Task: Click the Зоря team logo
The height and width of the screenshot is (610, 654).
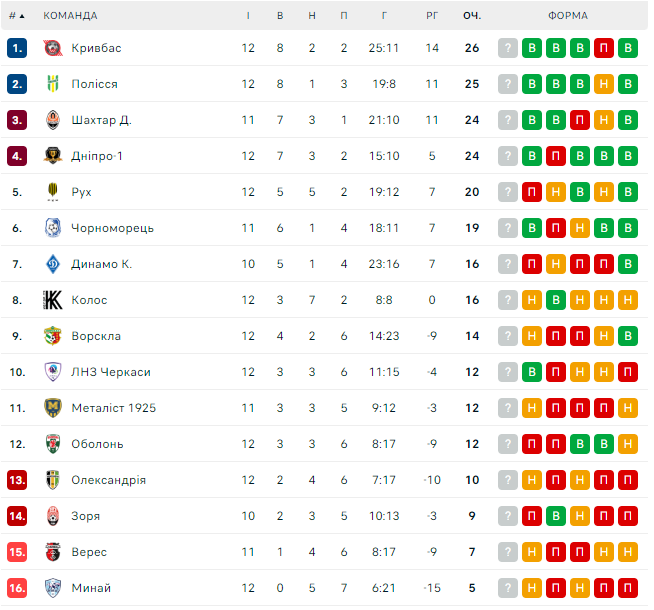Action: click(53, 516)
